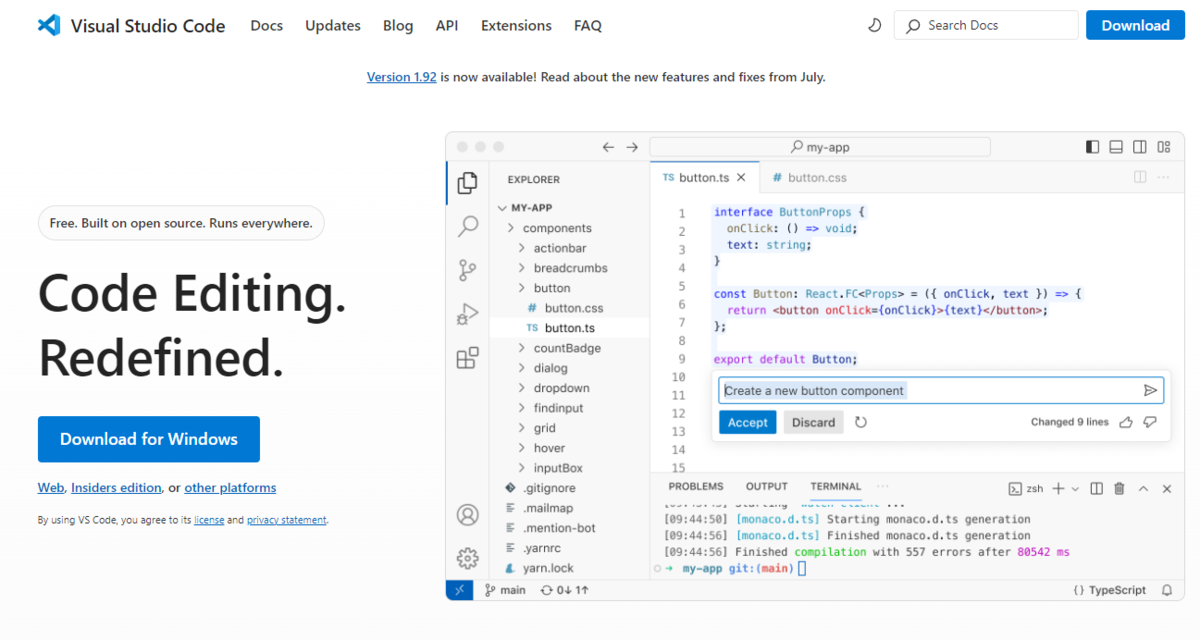Open the new terminal dropdown chevron
1200x640 pixels.
pos(1075,489)
